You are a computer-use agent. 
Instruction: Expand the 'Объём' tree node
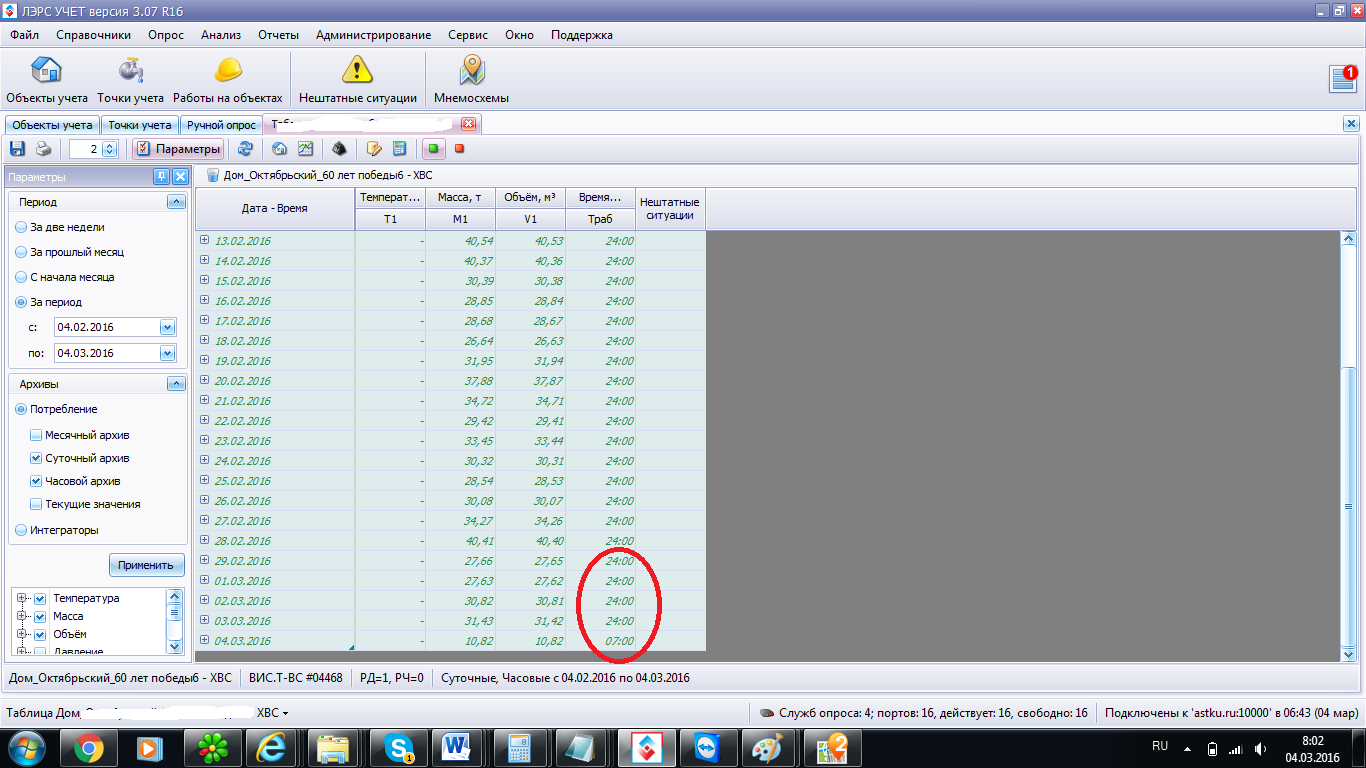21,634
